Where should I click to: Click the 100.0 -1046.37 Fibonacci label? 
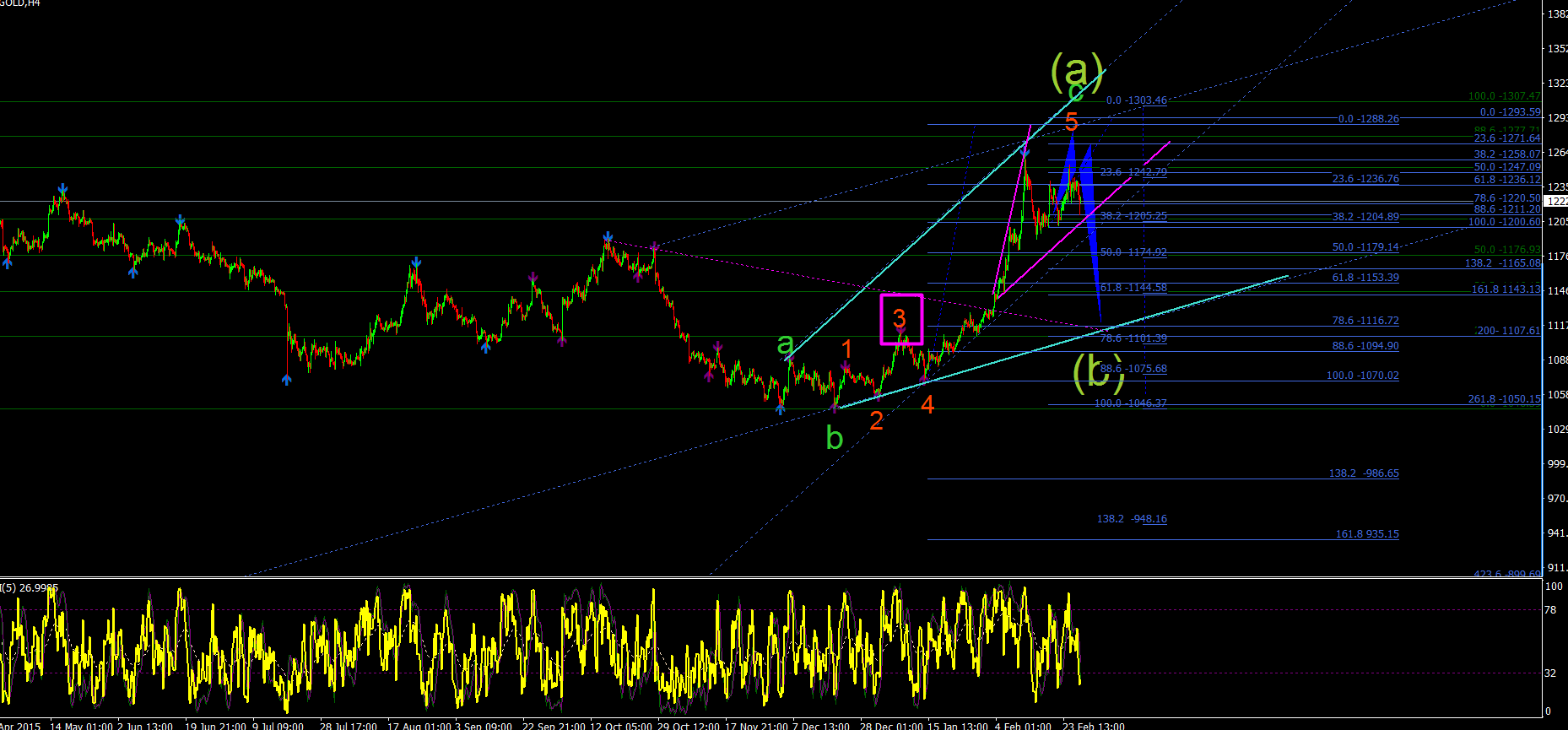tap(1131, 403)
